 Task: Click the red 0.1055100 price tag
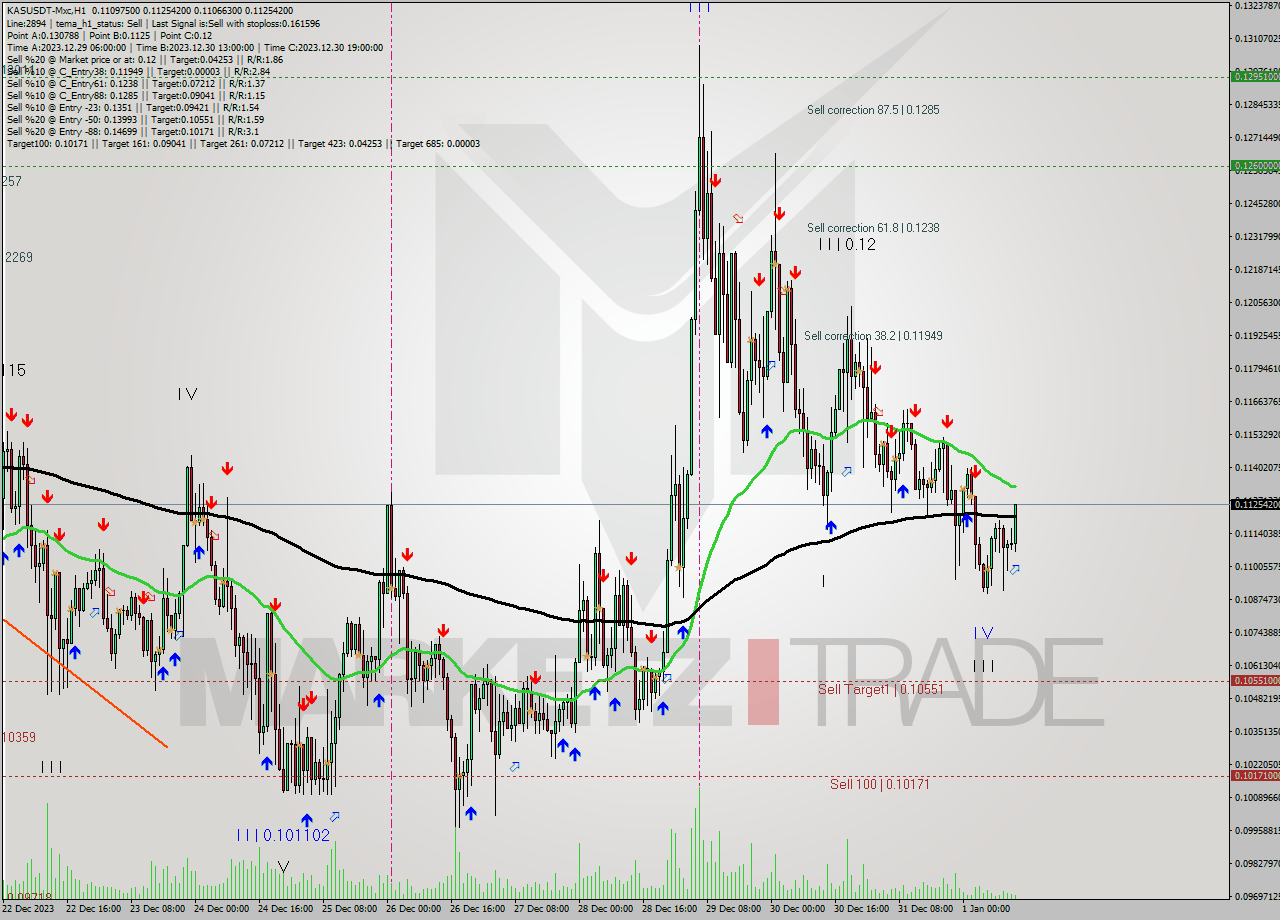click(1254, 680)
